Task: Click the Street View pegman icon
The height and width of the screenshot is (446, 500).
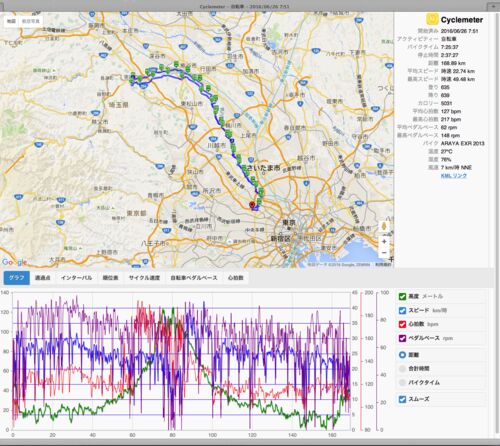Action: click(384, 226)
